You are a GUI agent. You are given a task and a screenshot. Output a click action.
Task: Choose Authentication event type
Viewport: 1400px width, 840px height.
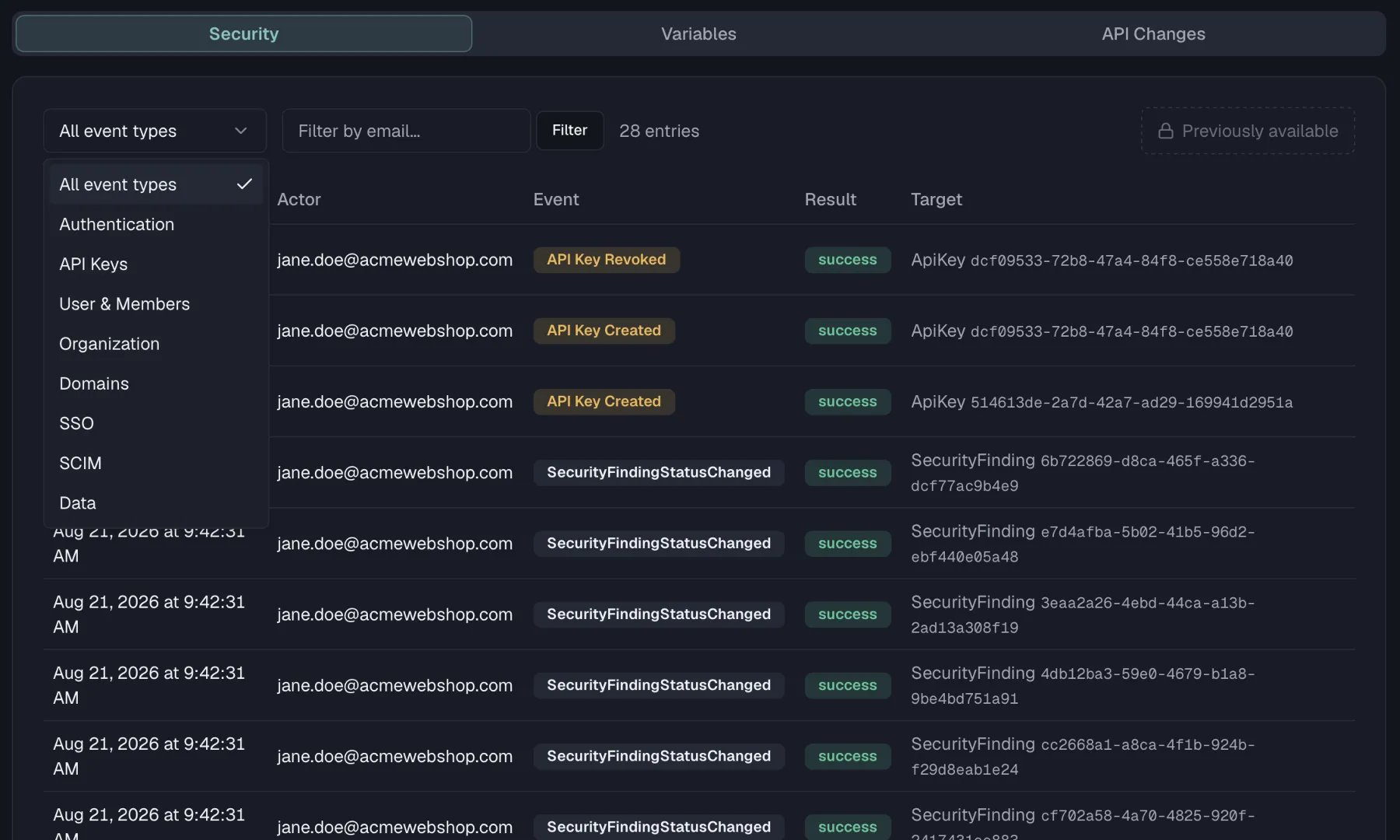click(156, 224)
